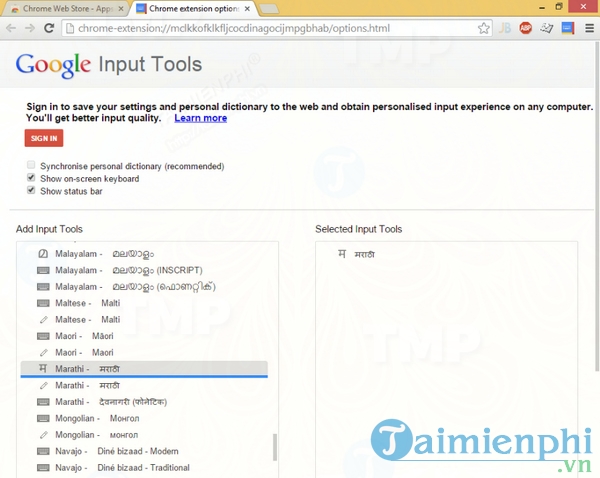
Task: Select Navajo - Diné bizaad - Modern
Action: (117, 451)
